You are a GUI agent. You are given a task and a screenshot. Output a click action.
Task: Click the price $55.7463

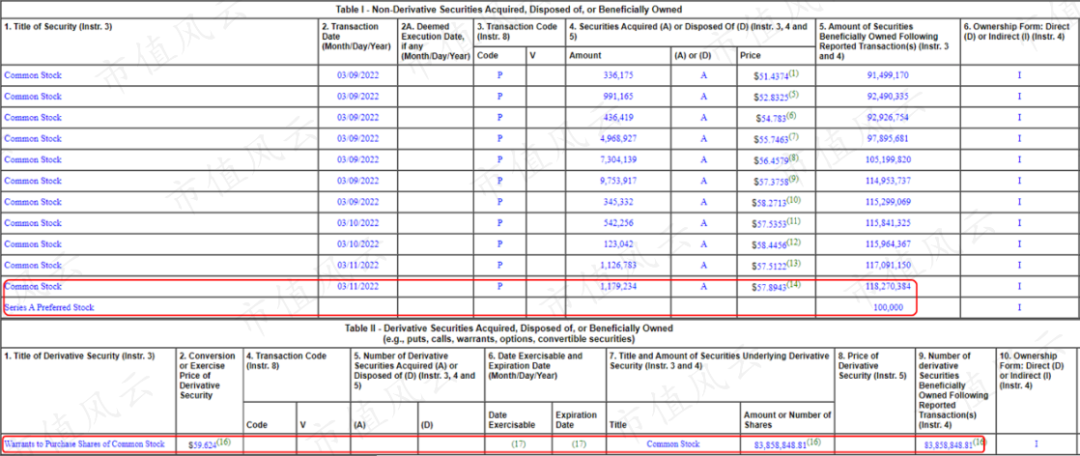click(771, 140)
